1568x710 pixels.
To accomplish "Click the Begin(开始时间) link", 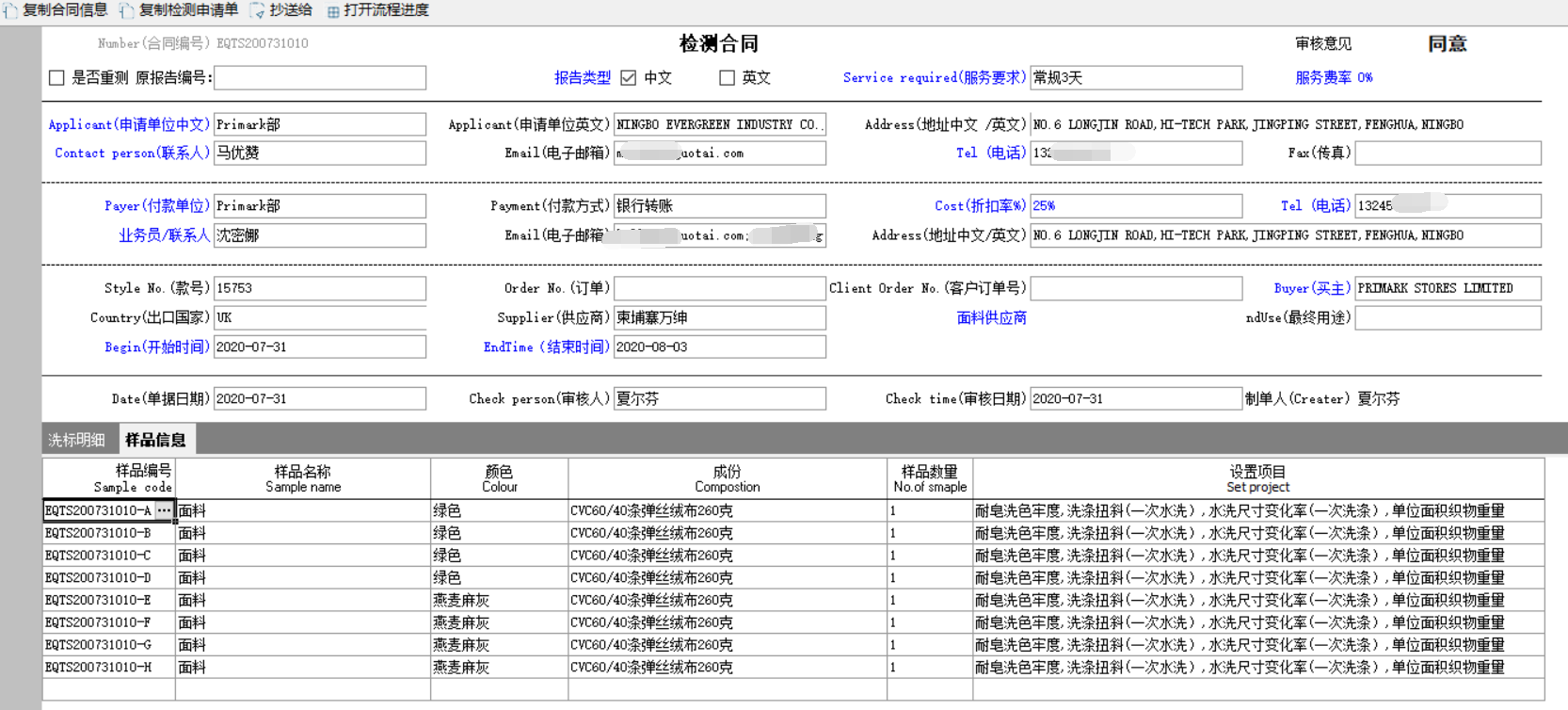I will [157, 347].
